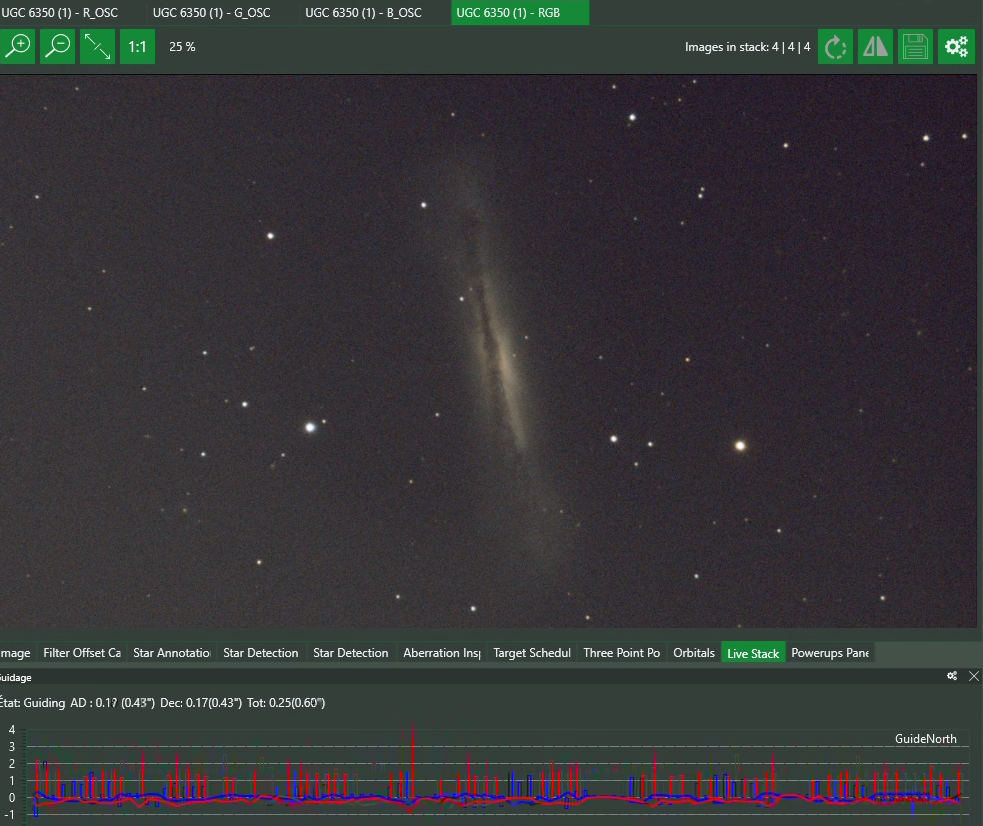Image resolution: width=983 pixels, height=826 pixels.
Task: Flip the image horizontally
Action: 875,46
